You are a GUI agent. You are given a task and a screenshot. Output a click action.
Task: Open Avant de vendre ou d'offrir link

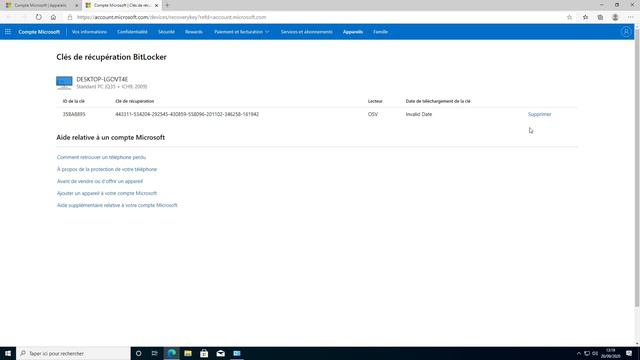100,181
